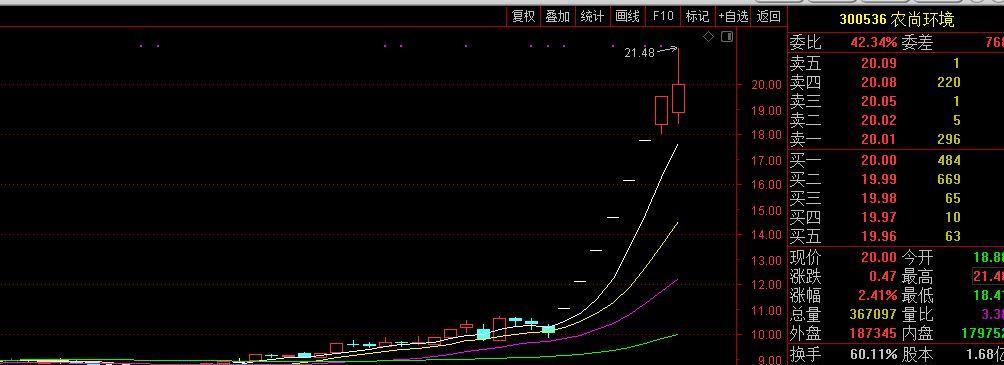
Task: Select the 叠加 overlay tool
Action: (557, 17)
